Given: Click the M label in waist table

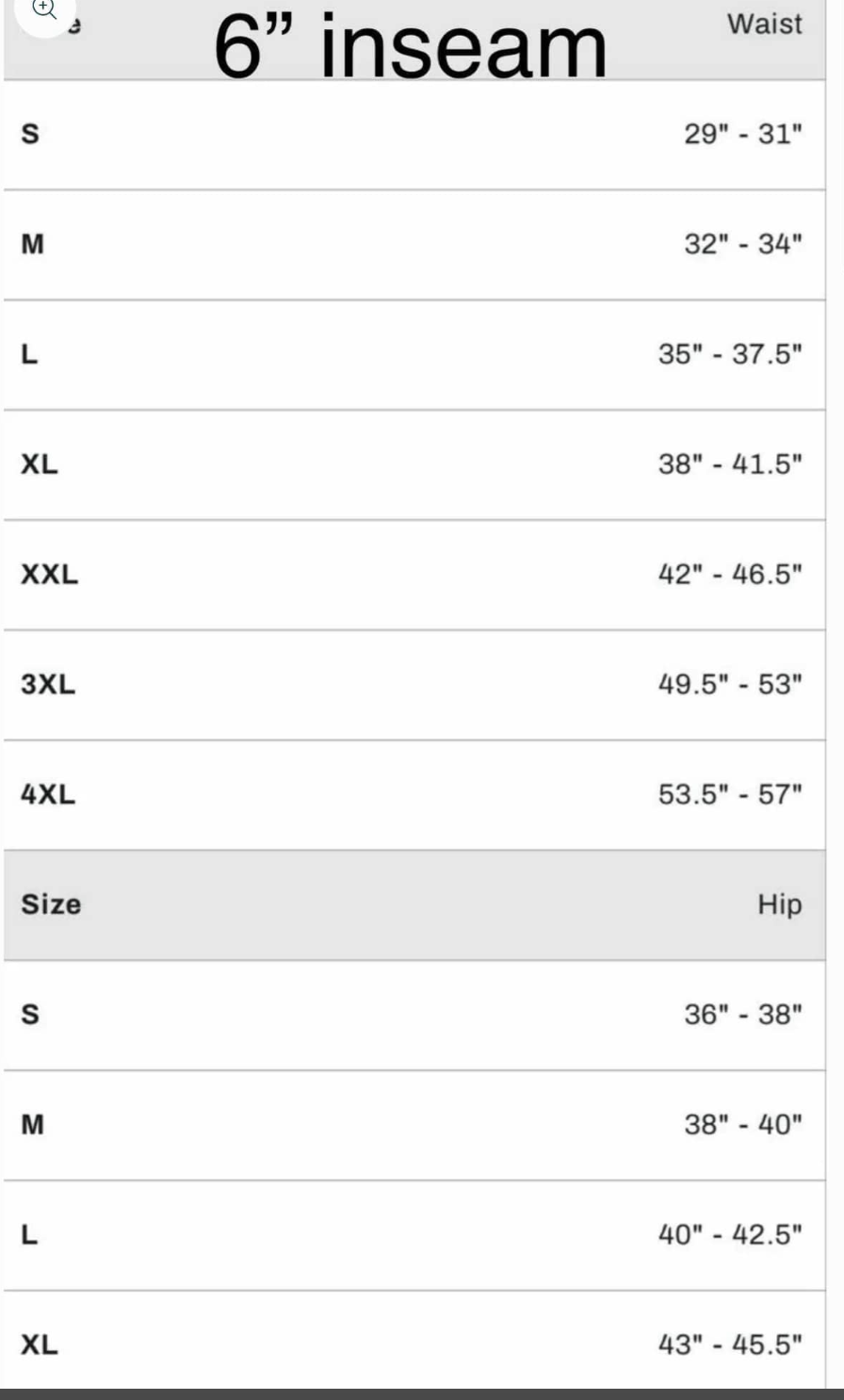Looking at the screenshot, I should [33, 244].
